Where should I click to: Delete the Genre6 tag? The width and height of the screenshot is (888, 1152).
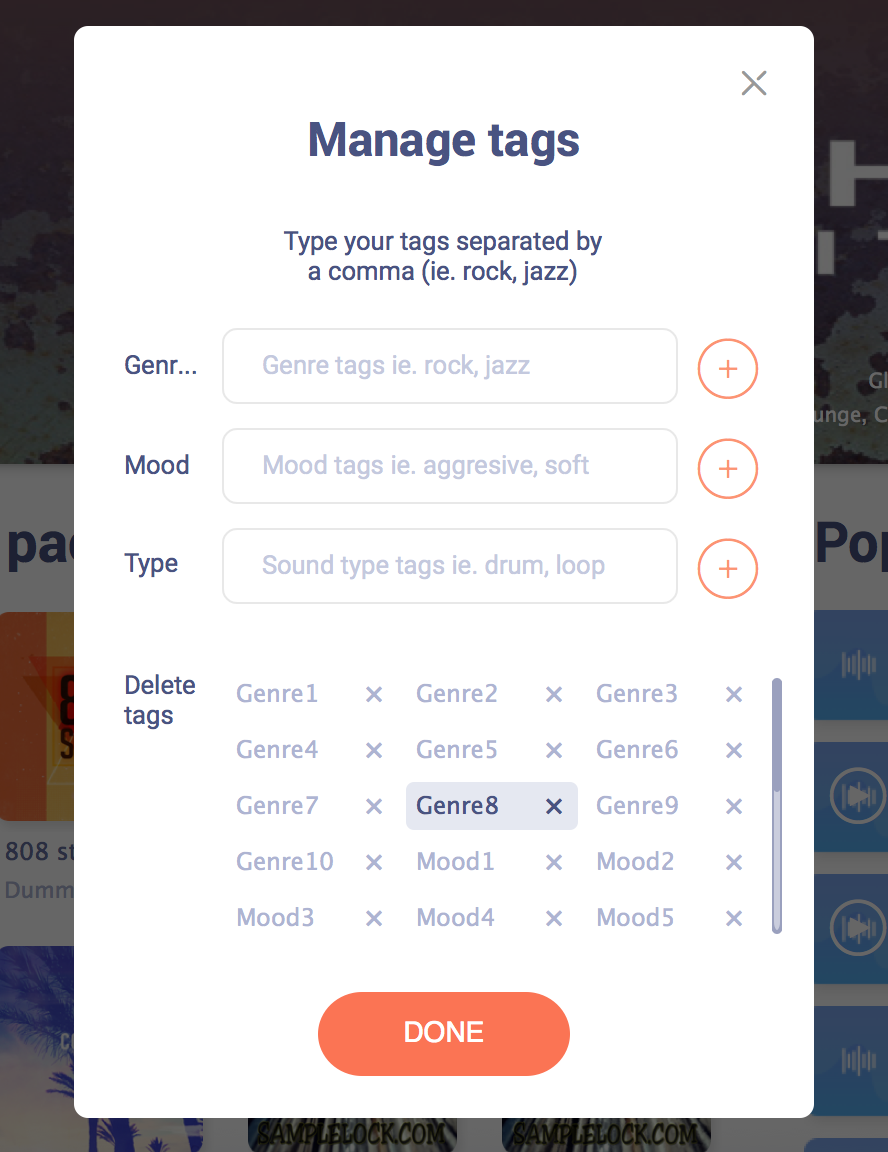tap(734, 751)
